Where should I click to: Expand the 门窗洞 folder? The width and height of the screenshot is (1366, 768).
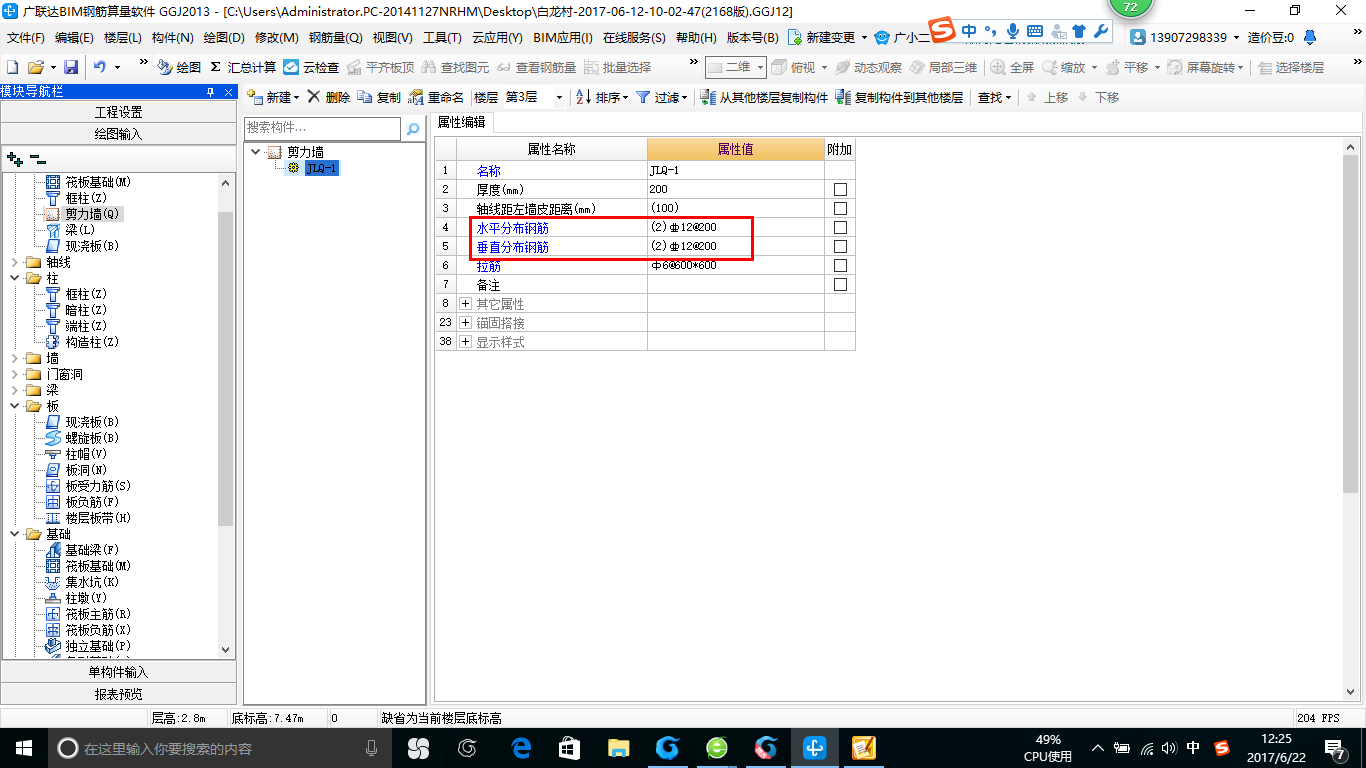(15, 374)
